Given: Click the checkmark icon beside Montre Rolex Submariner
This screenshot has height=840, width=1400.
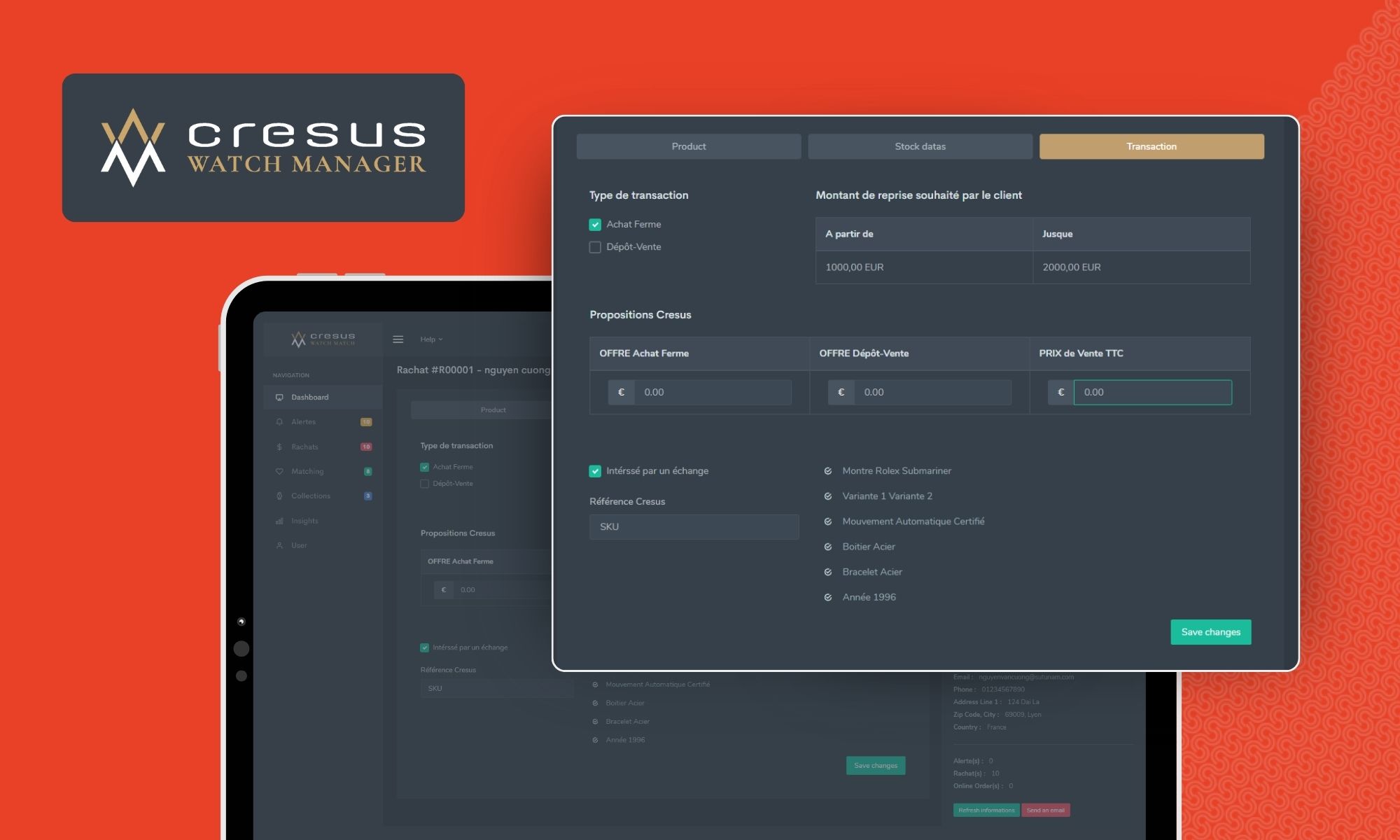Looking at the screenshot, I should 829,471.
